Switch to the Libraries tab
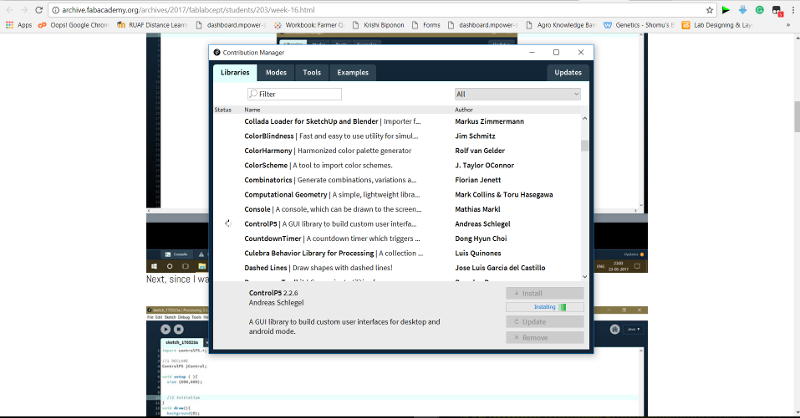The image size is (800, 418). [235, 72]
